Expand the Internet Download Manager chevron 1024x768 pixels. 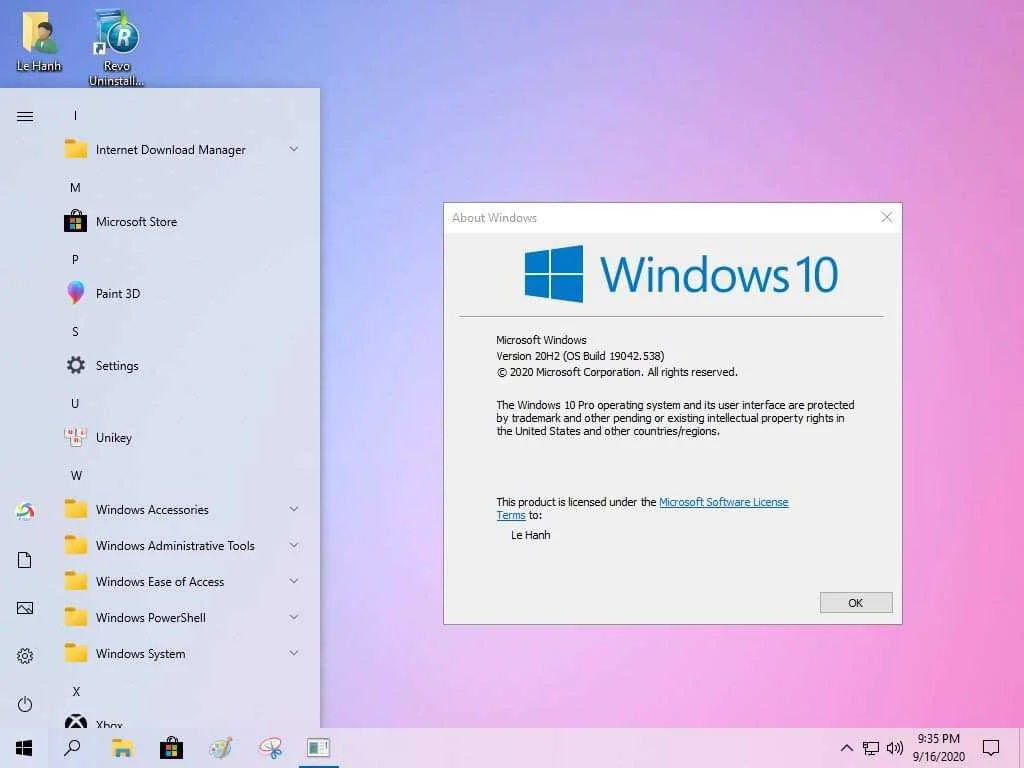click(x=294, y=150)
